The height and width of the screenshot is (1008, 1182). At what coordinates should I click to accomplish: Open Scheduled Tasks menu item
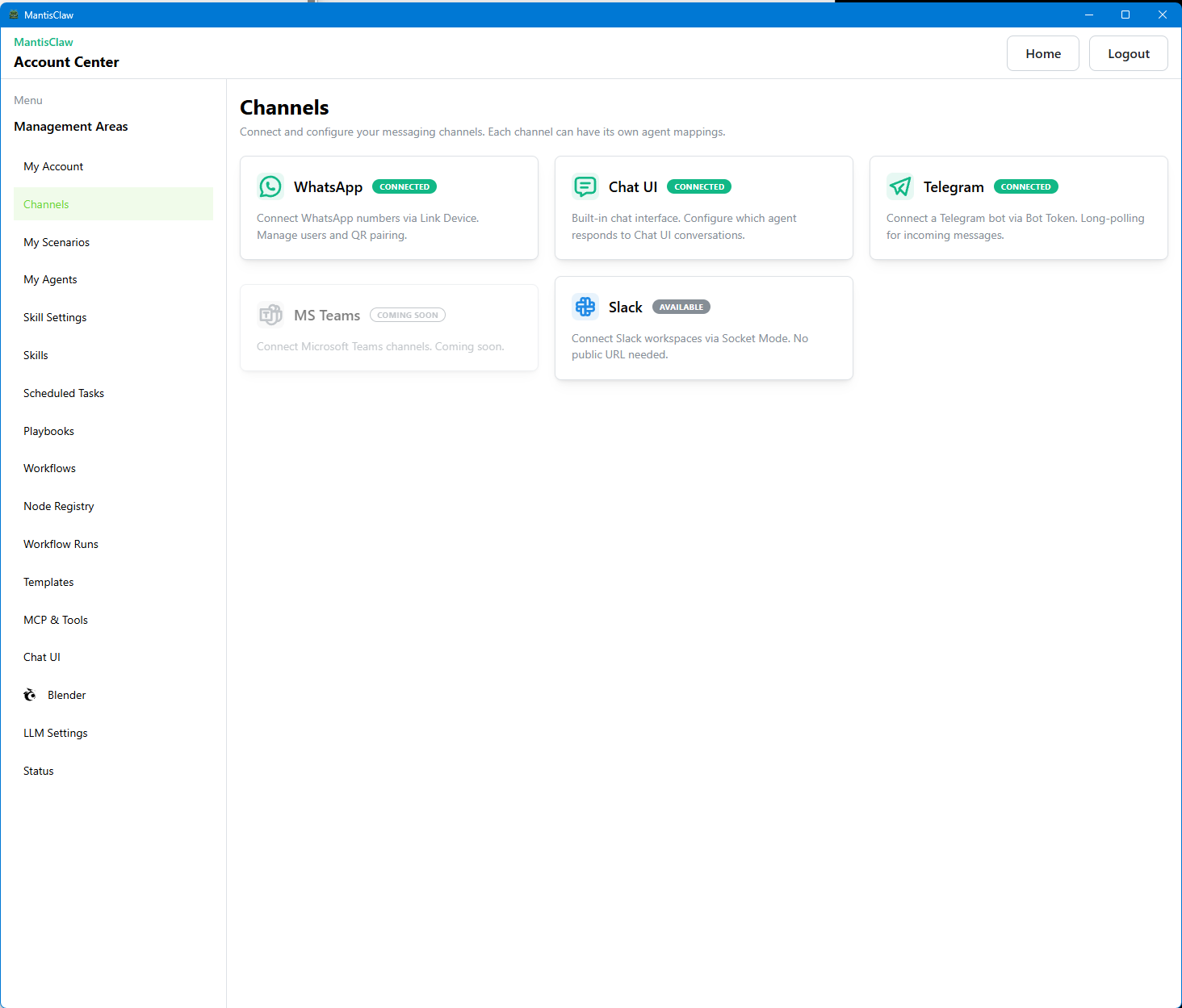(x=113, y=393)
